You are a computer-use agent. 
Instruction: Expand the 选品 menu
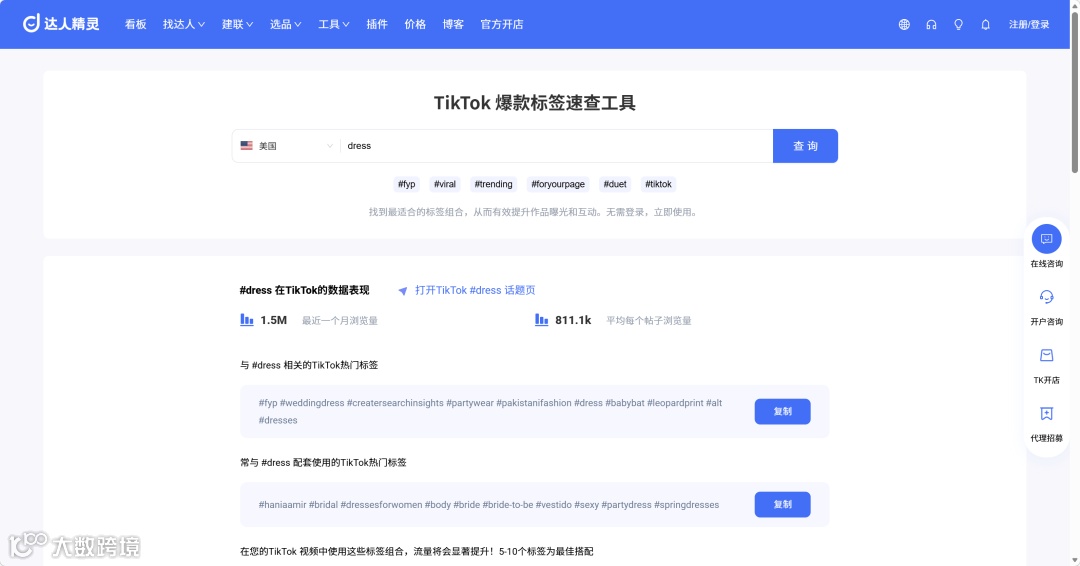[x=286, y=24]
